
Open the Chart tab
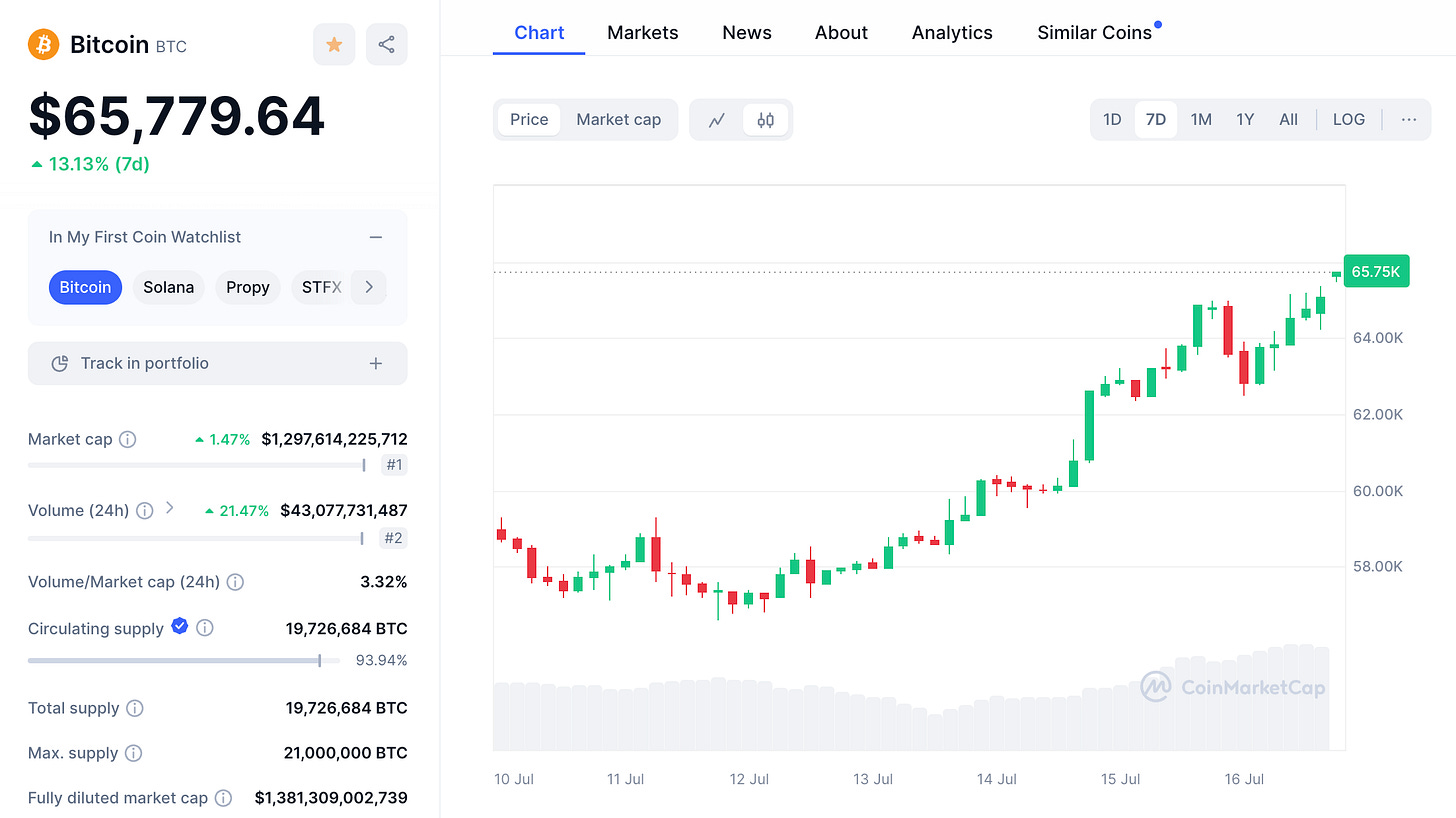[x=539, y=32]
